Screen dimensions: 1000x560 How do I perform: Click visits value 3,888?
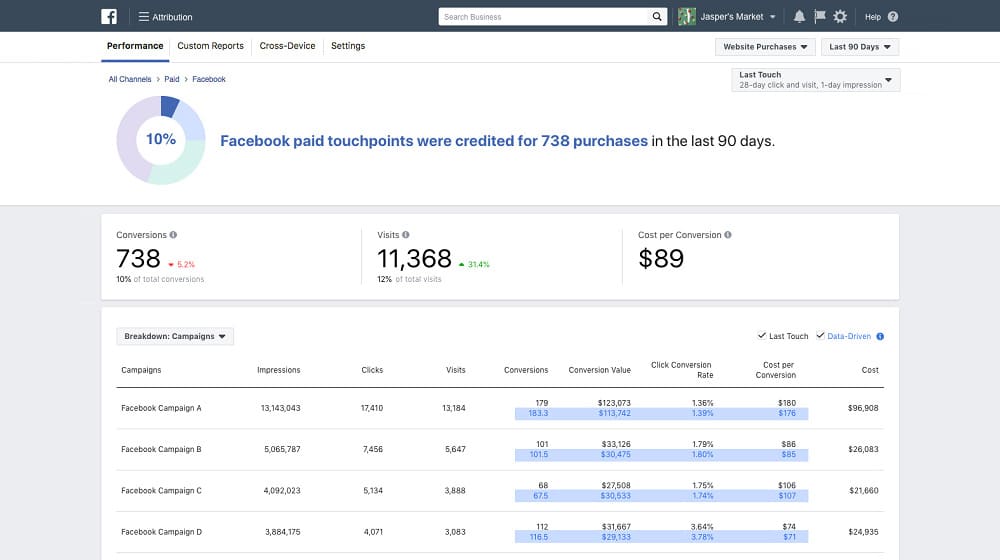click(455, 490)
